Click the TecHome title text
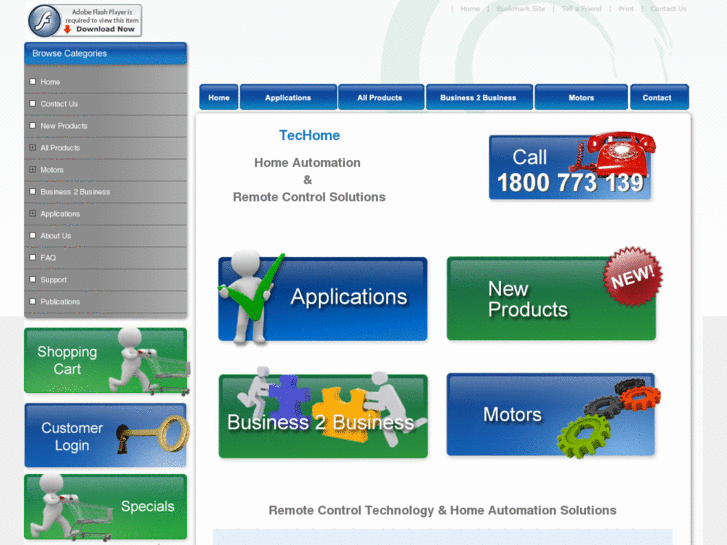The height and width of the screenshot is (545, 727). [x=309, y=135]
